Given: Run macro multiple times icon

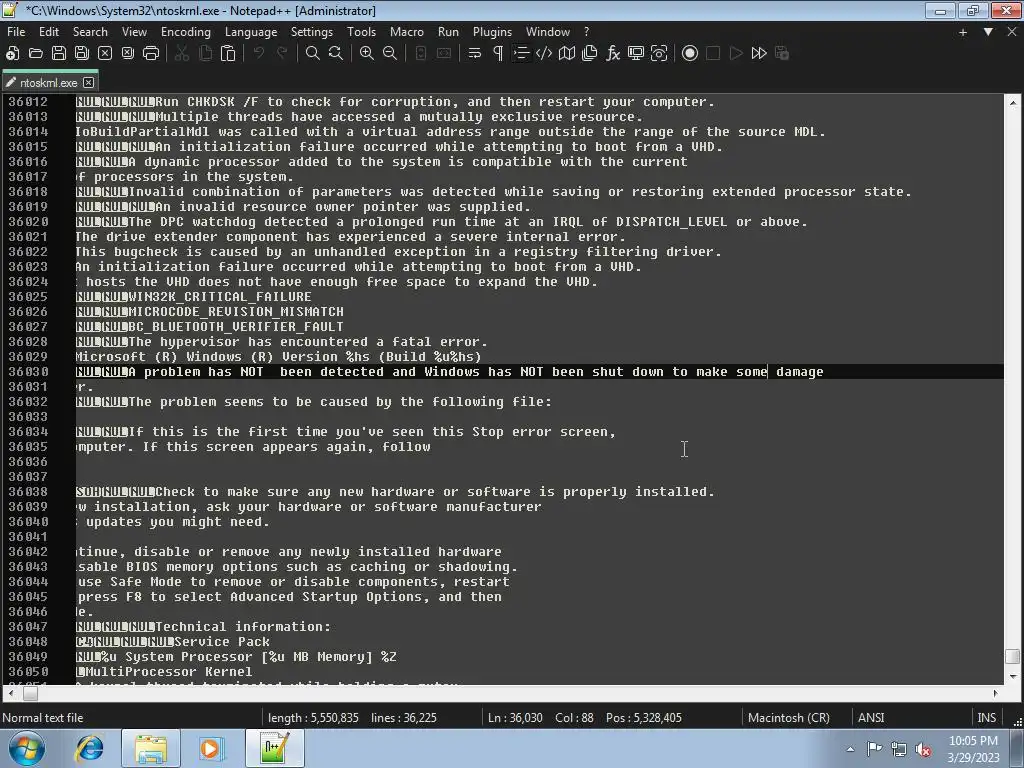Looking at the screenshot, I should coord(759,54).
